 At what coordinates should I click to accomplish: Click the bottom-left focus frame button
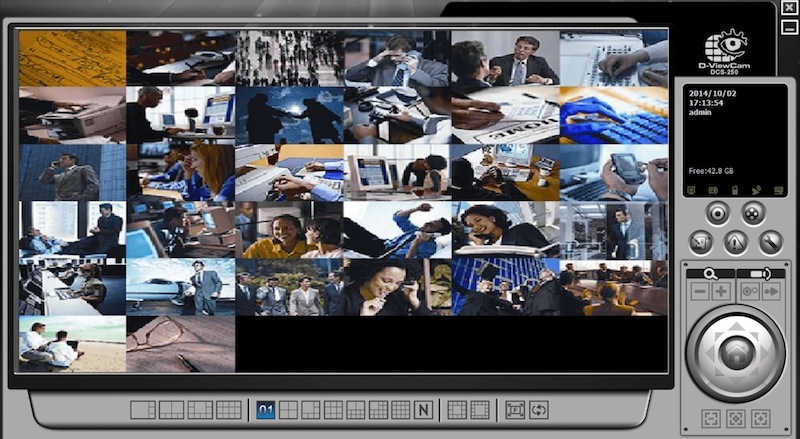pos(708,417)
